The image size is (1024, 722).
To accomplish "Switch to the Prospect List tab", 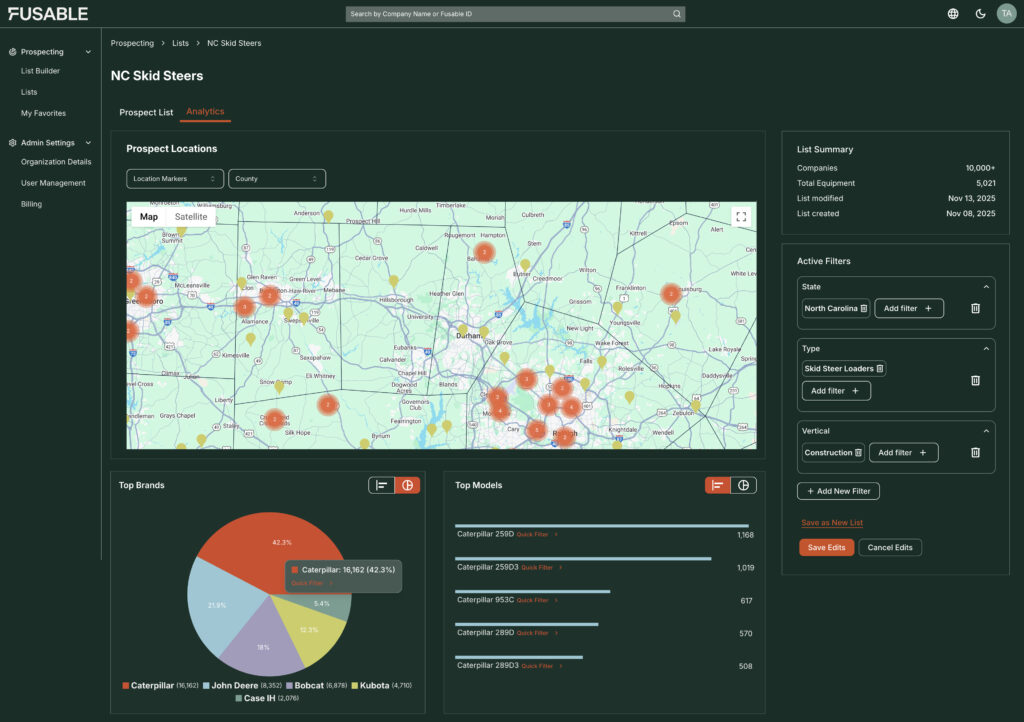I will point(146,113).
